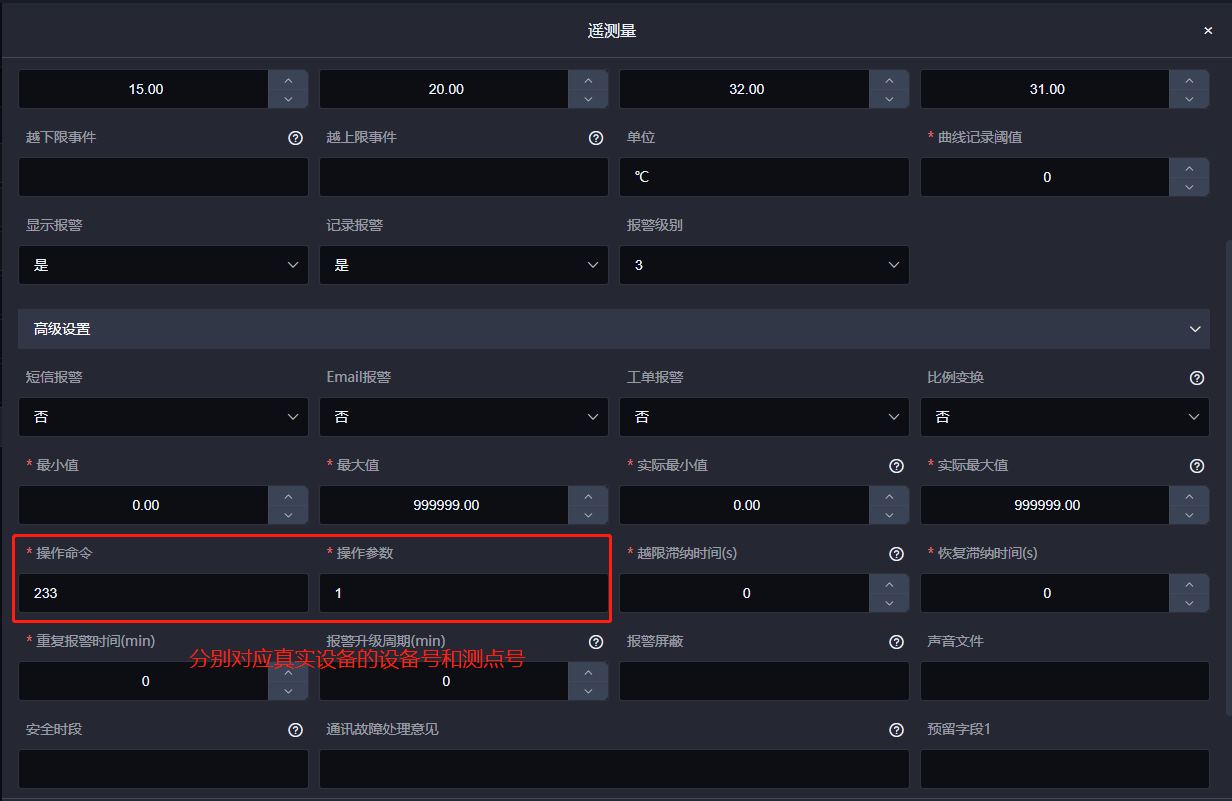The width and height of the screenshot is (1232, 801).
Task: Click help icon next to 实际最大值
Action: 1197,466
